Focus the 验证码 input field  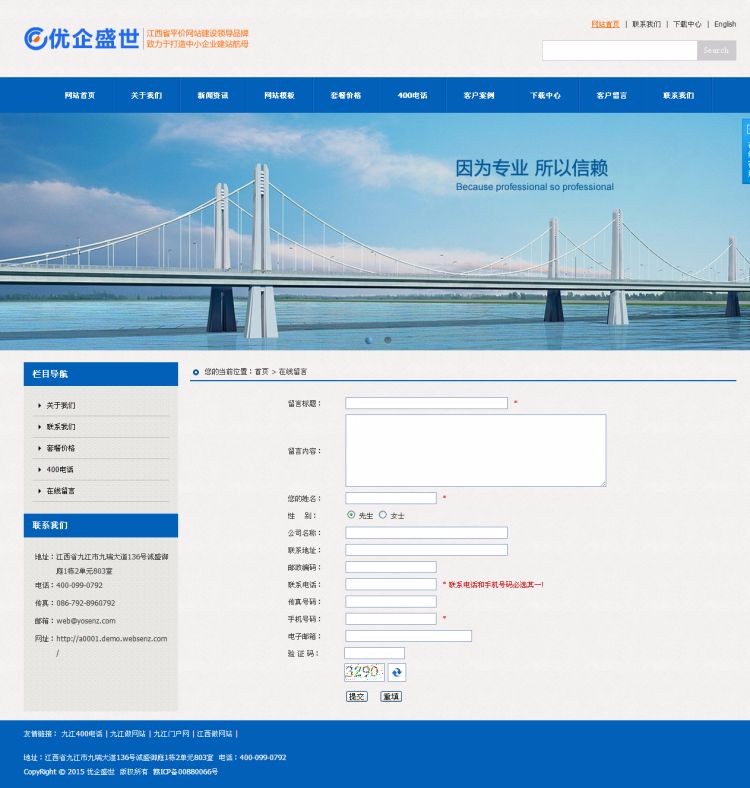pyautogui.click(x=374, y=653)
